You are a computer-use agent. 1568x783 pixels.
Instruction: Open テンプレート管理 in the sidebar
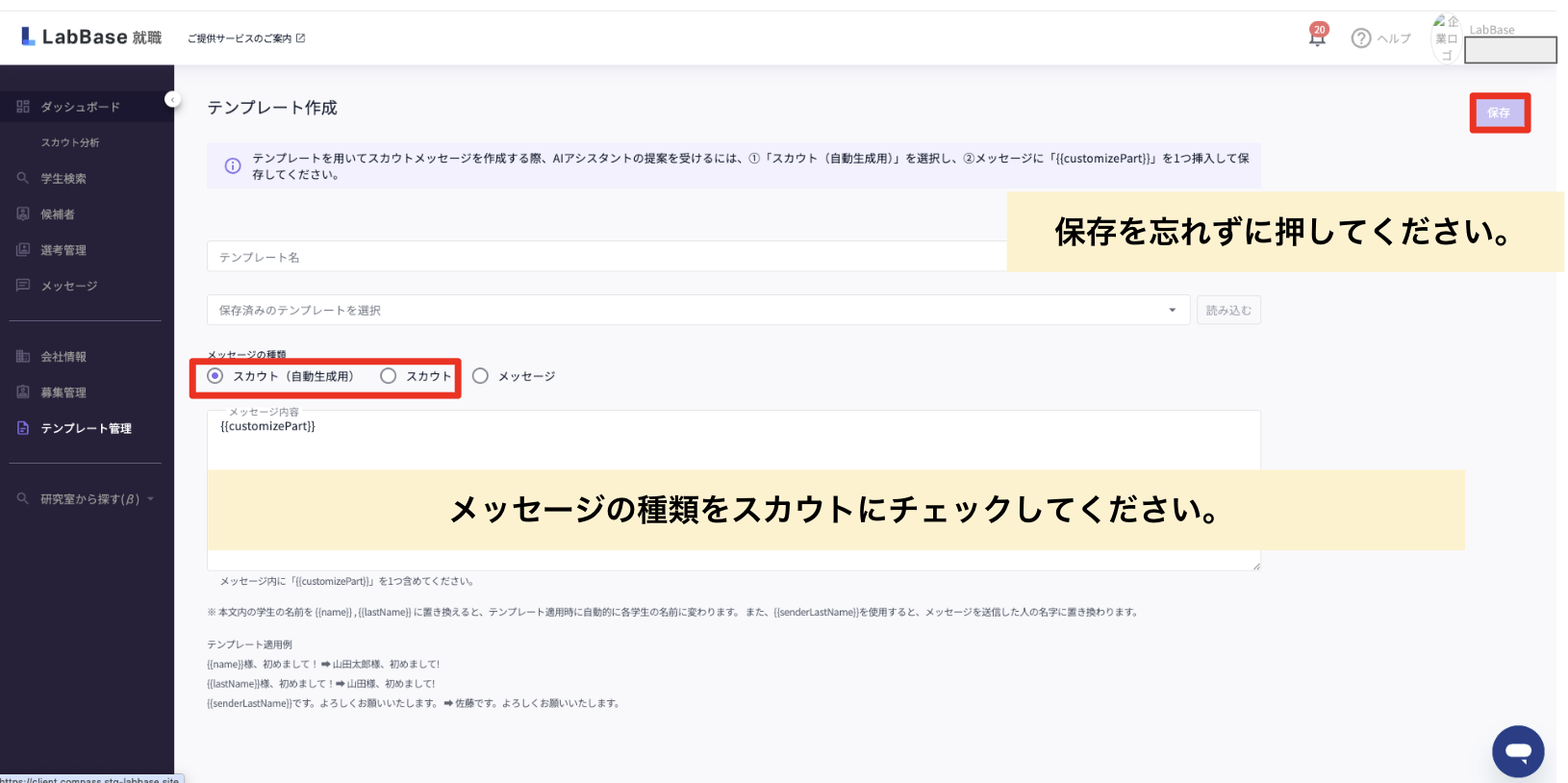pyautogui.click(x=87, y=428)
